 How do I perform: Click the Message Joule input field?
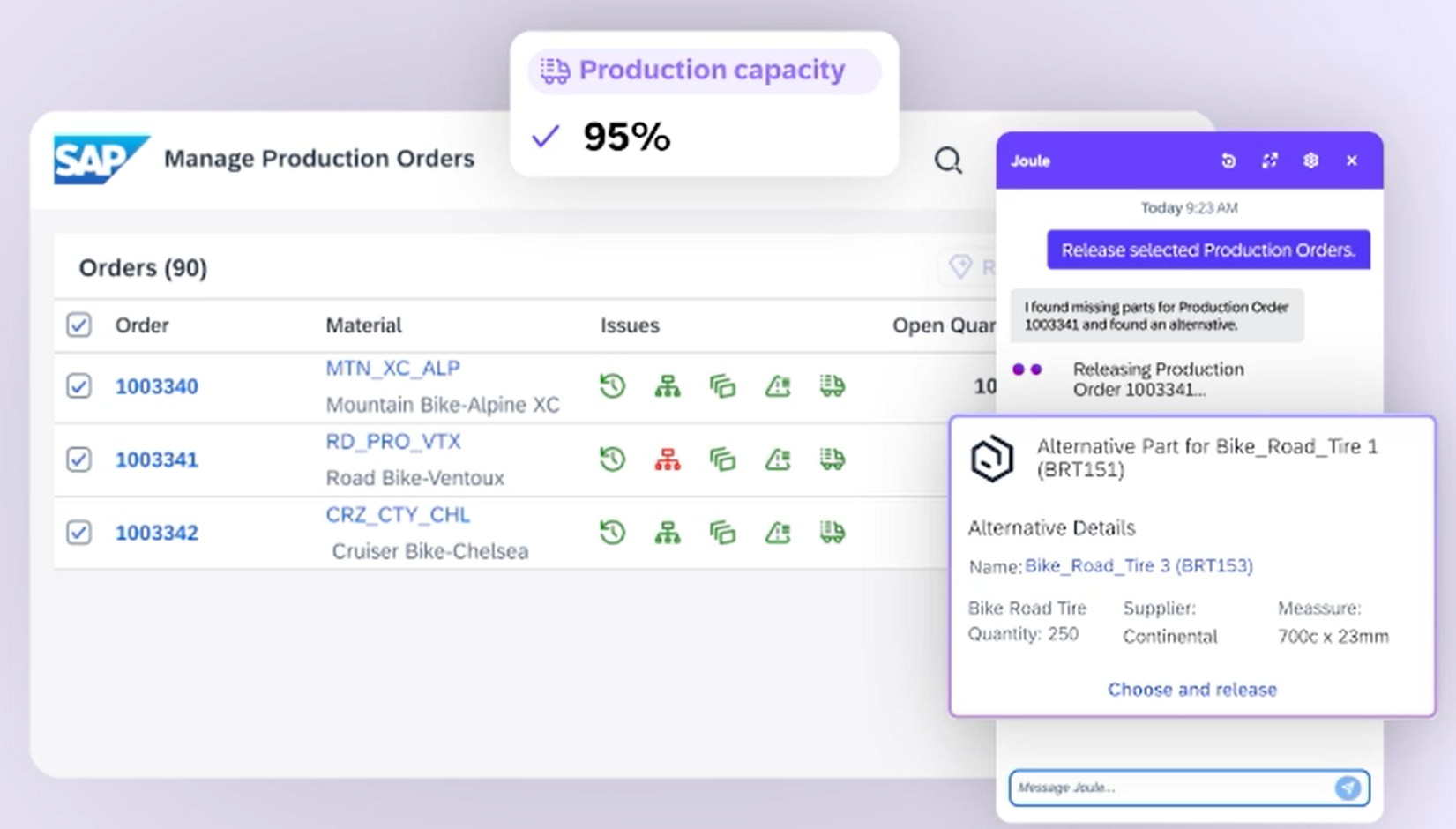point(1169,788)
